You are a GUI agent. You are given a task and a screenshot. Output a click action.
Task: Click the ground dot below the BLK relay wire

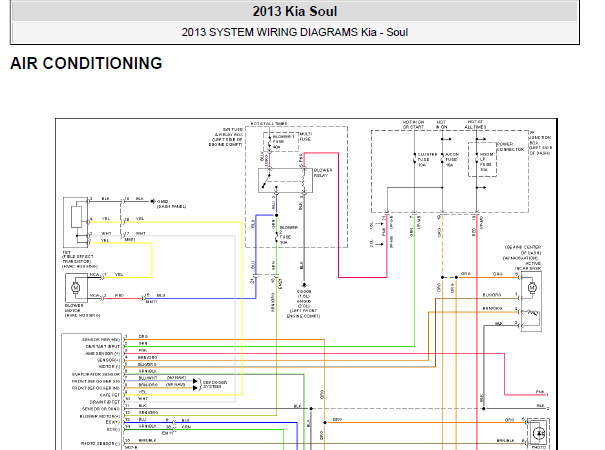(x=304, y=285)
